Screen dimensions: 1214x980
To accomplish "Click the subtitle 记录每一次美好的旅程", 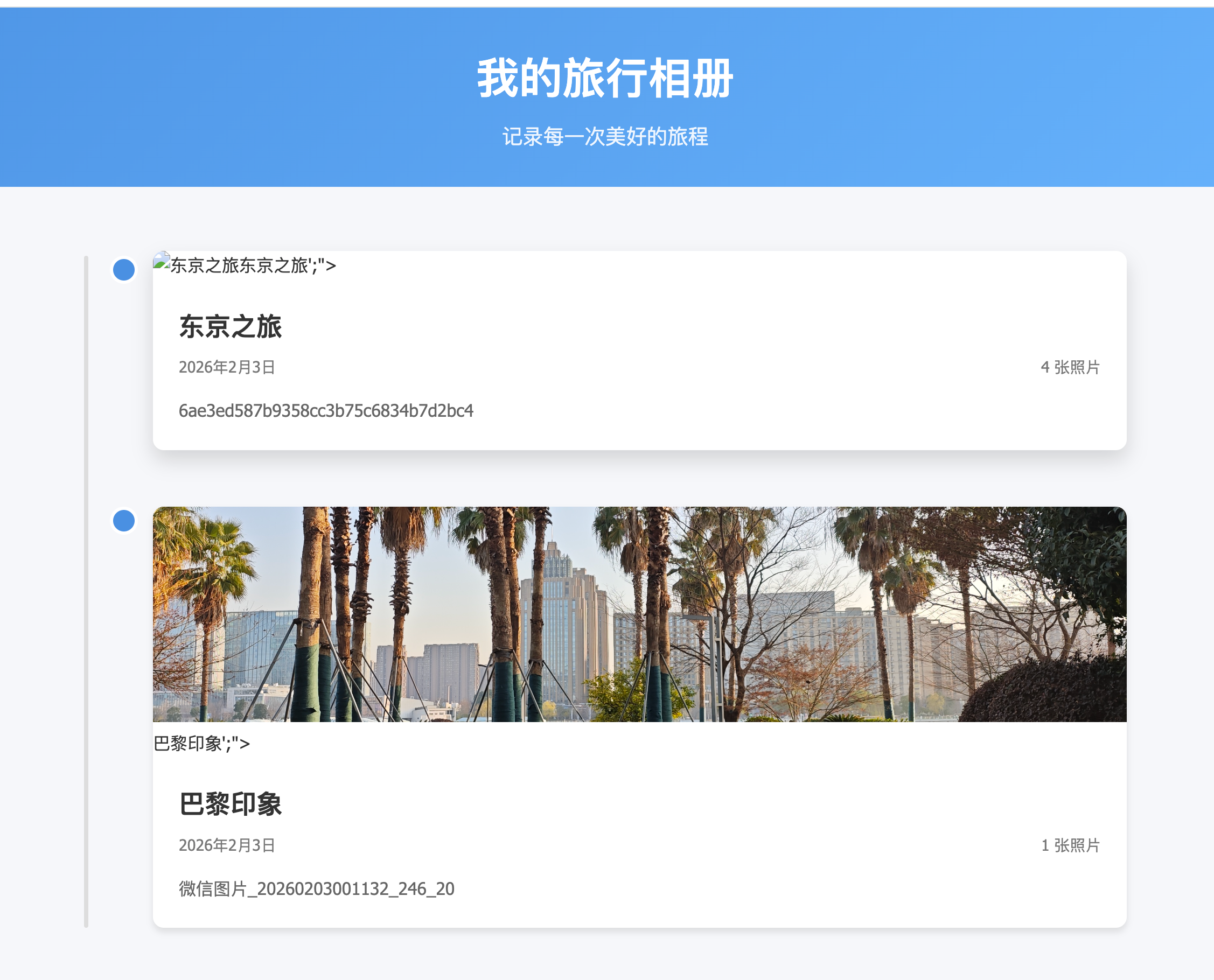I will [x=606, y=137].
